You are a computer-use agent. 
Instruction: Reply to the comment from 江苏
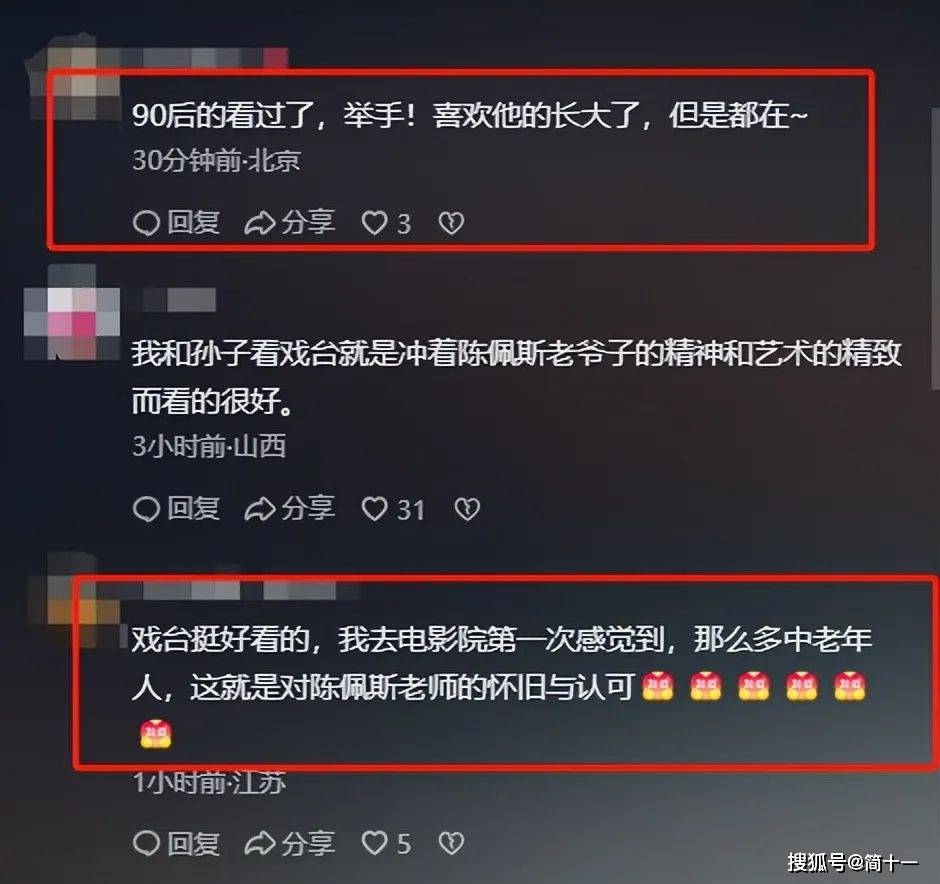[x=176, y=843]
